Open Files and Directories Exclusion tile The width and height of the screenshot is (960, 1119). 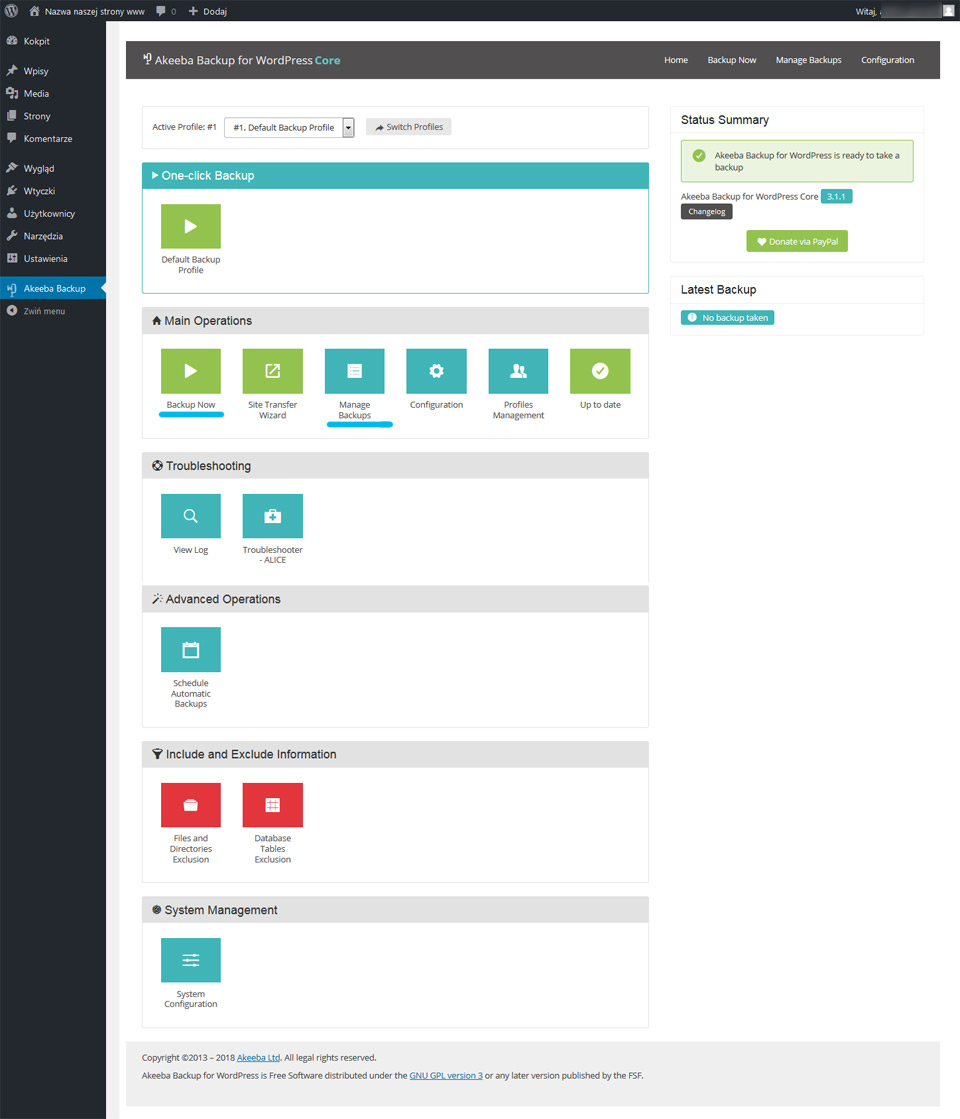(x=191, y=805)
